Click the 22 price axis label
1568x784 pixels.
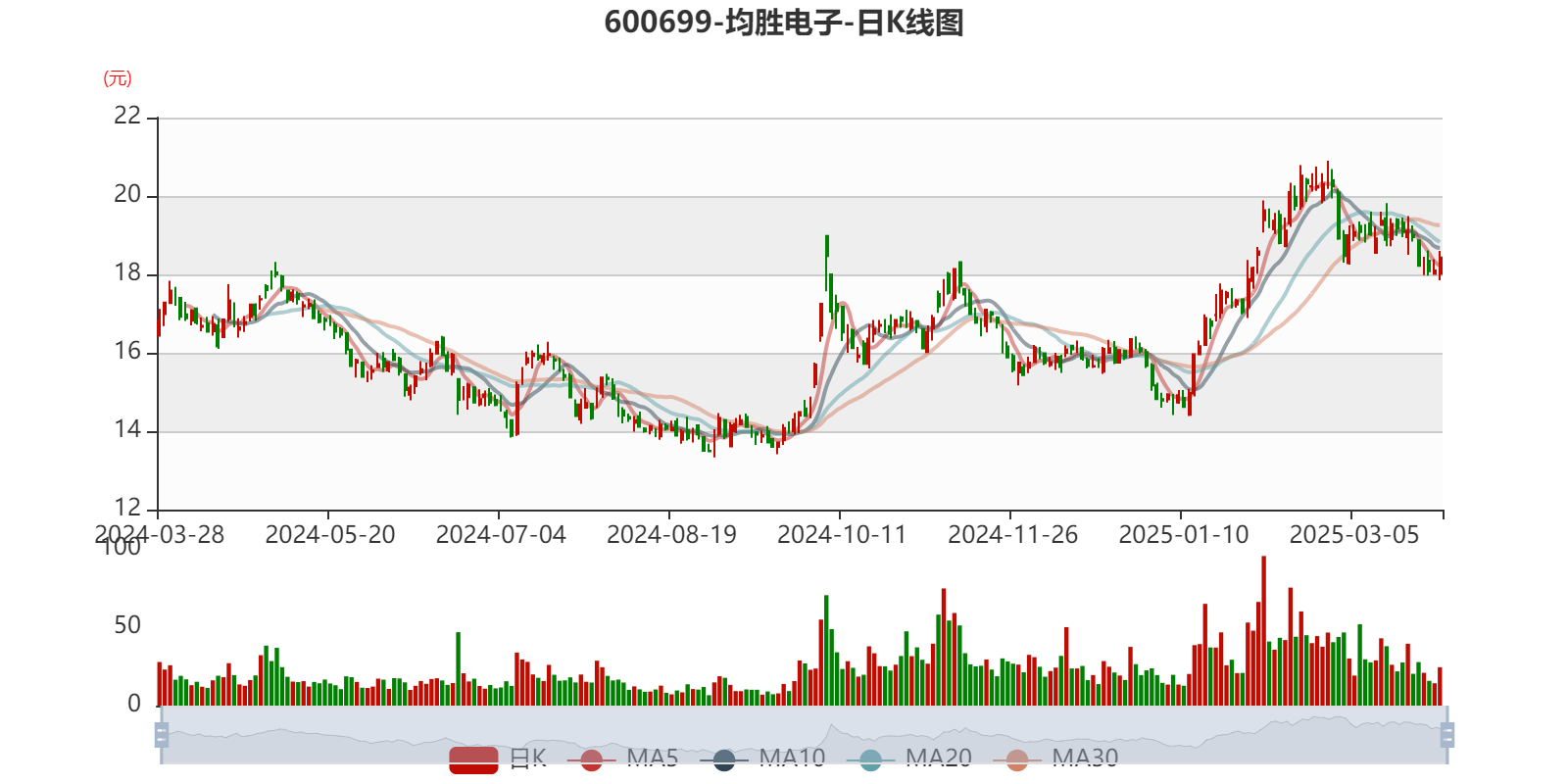click(x=127, y=116)
